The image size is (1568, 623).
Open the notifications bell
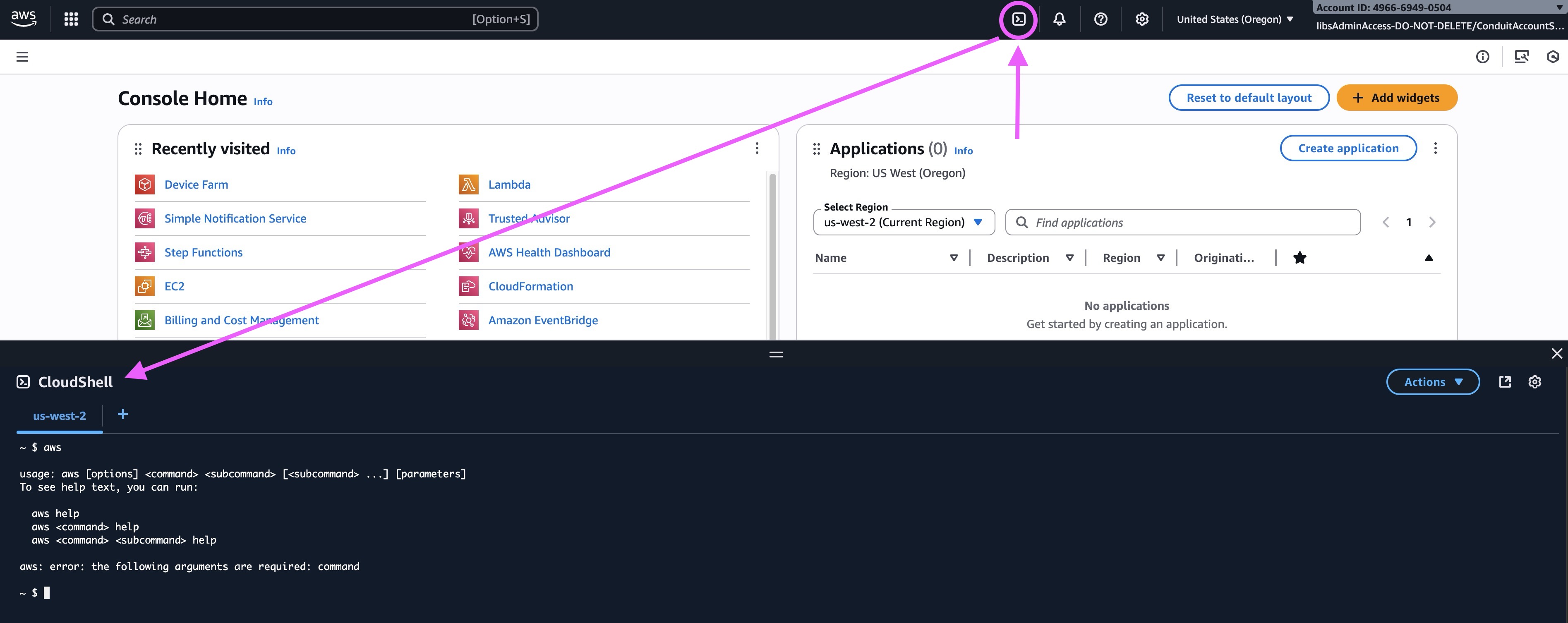[x=1059, y=19]
